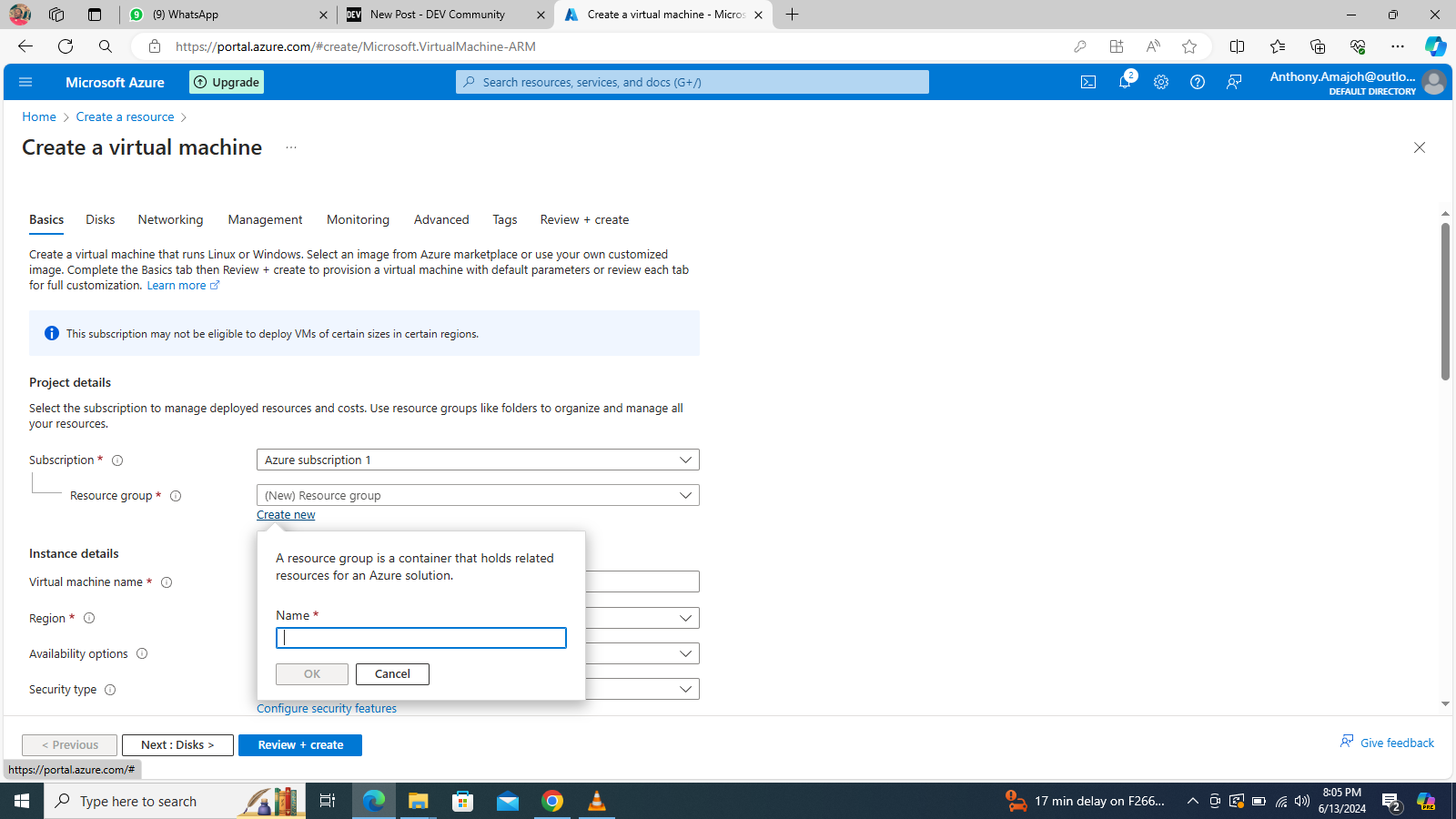The image size is (1456, 819).
Task: Open Edge Collections icon
Action: (x=1318, y=46)
